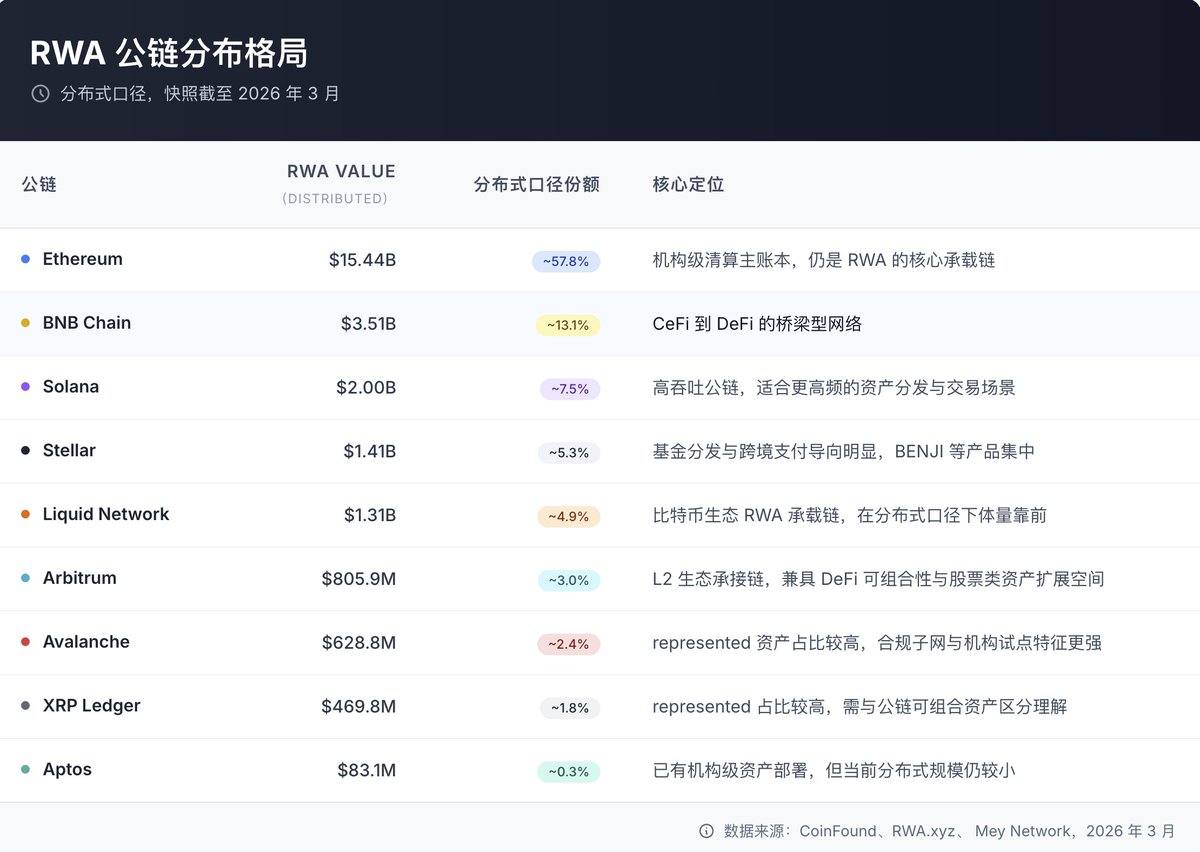The height and width of the screenshot is (852, 1200).
Task: Click the ~0.3% share badge
Action: coord(569,772)
